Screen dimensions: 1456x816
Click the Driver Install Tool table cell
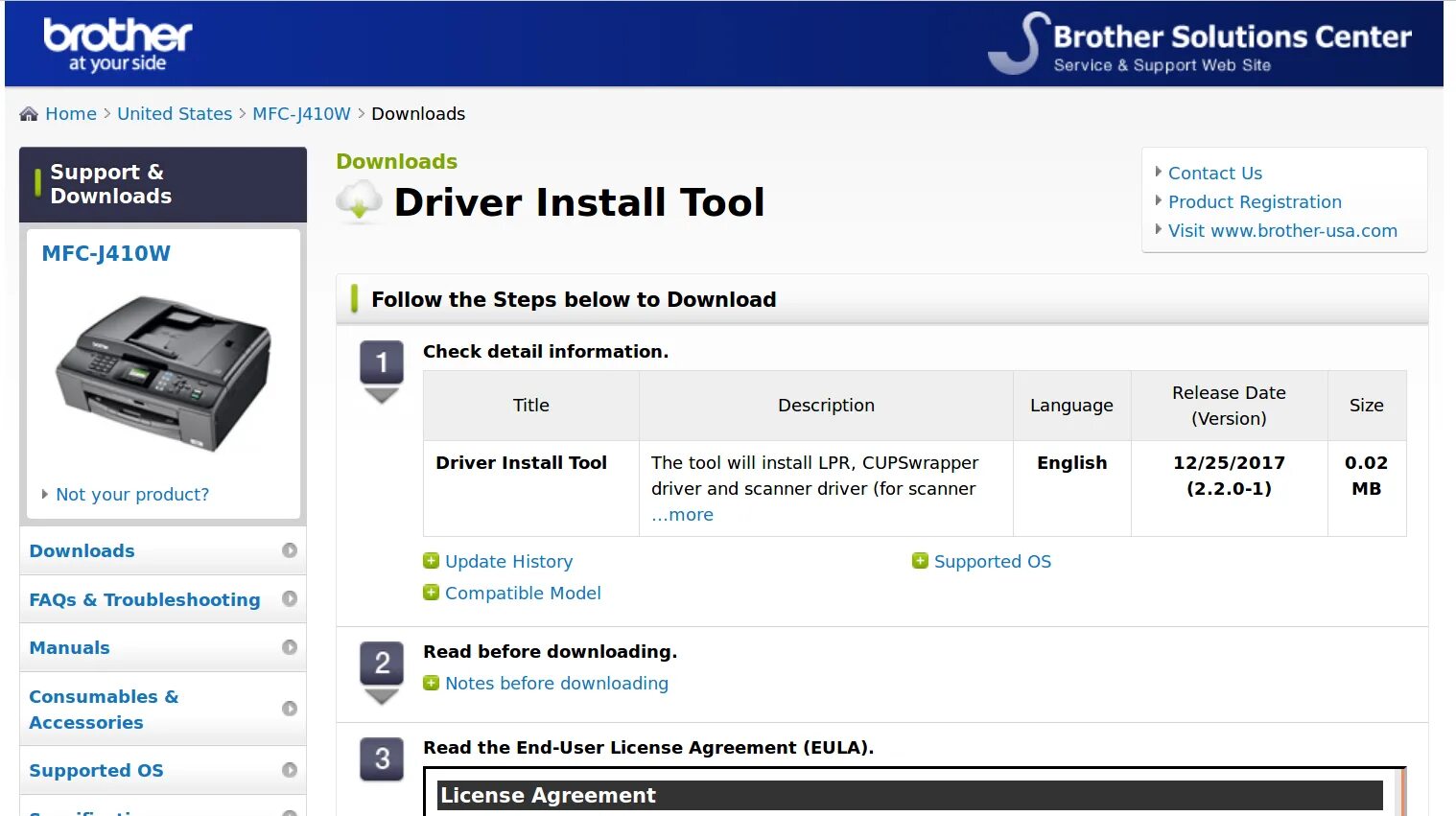point(531,488)
